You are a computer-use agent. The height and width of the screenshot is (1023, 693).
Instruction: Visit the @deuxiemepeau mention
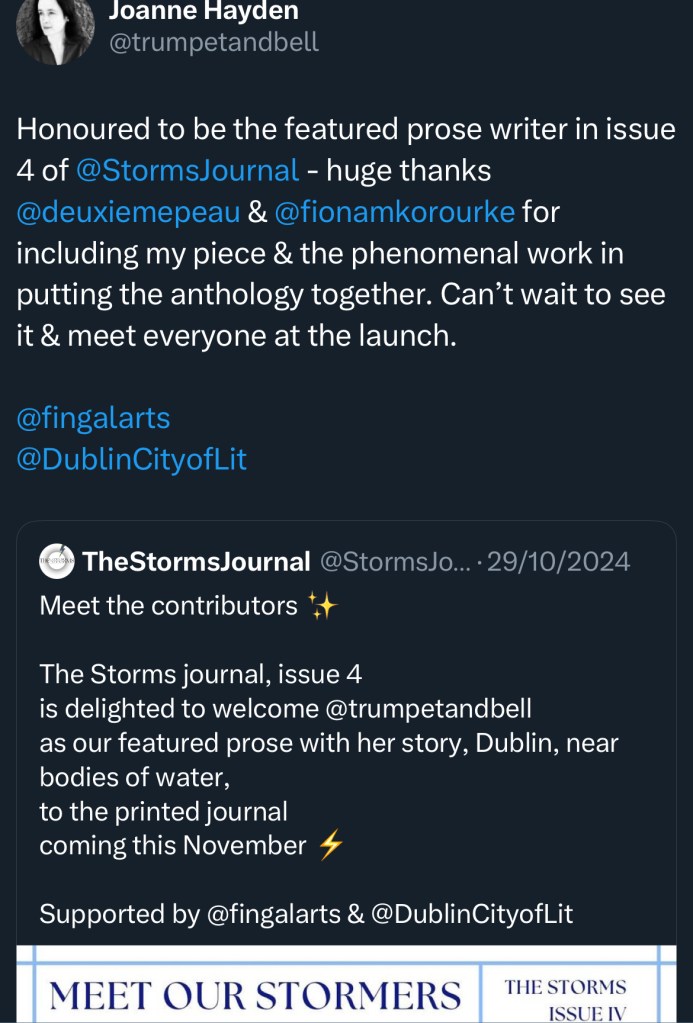pyautogui.click(x=127, y=213)
